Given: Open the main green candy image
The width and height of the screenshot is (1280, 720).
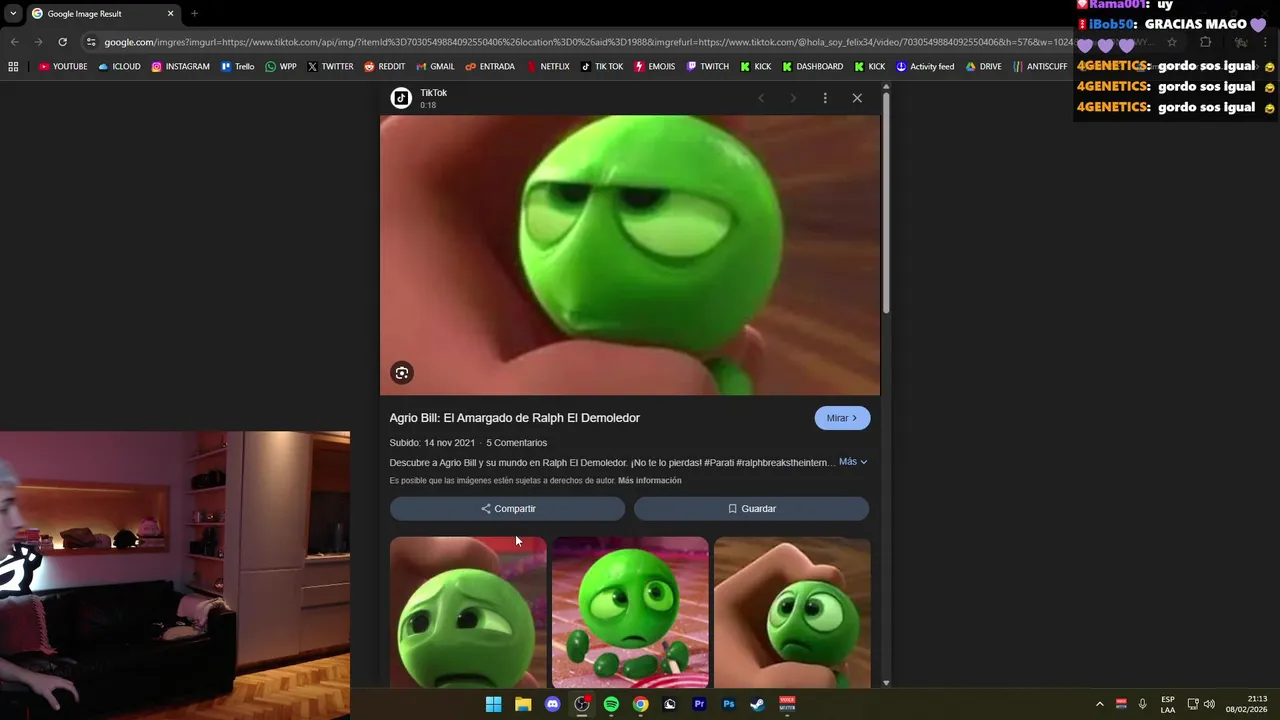Looking at the screenshot, I should [630, 255].
